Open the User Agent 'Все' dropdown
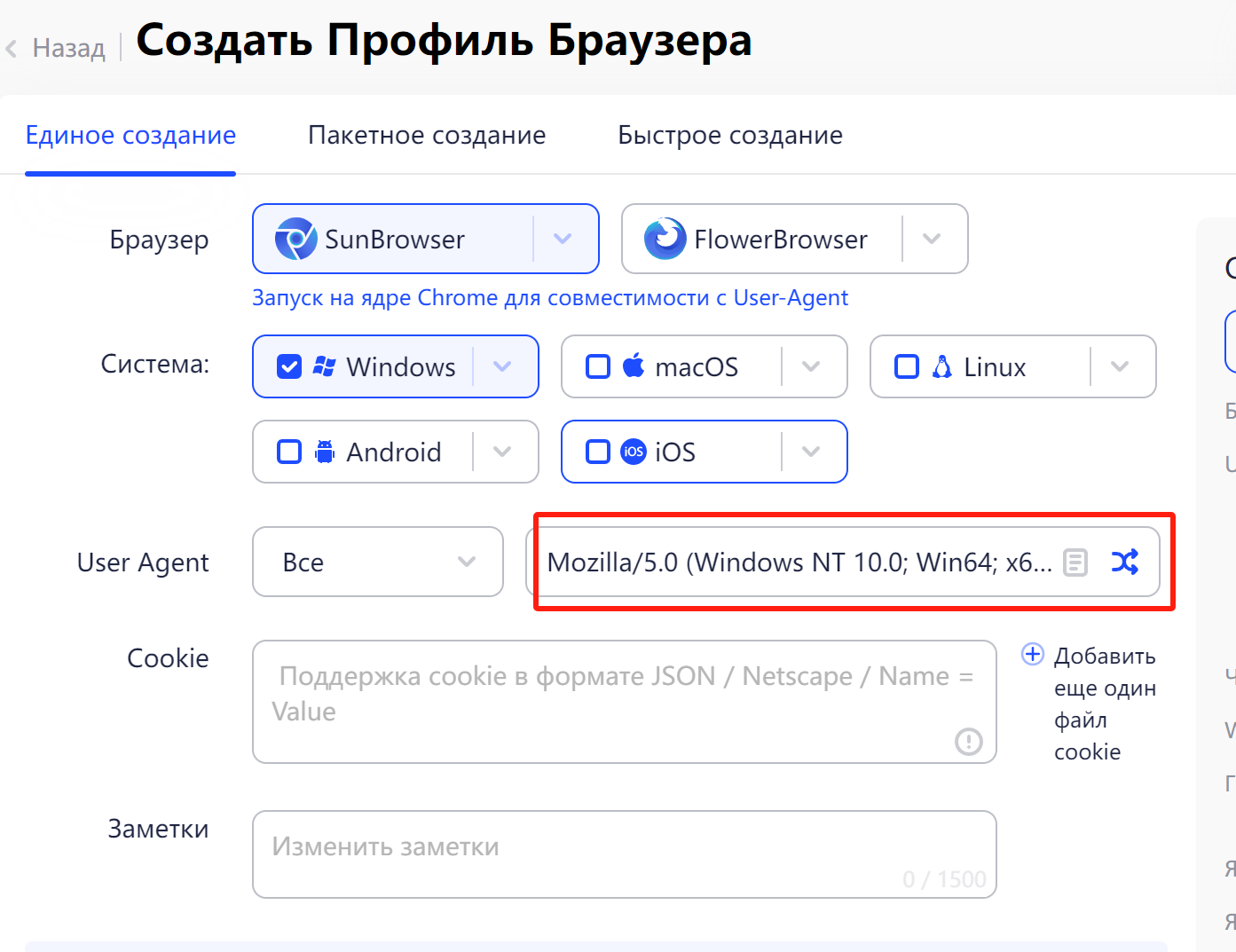 378,562
